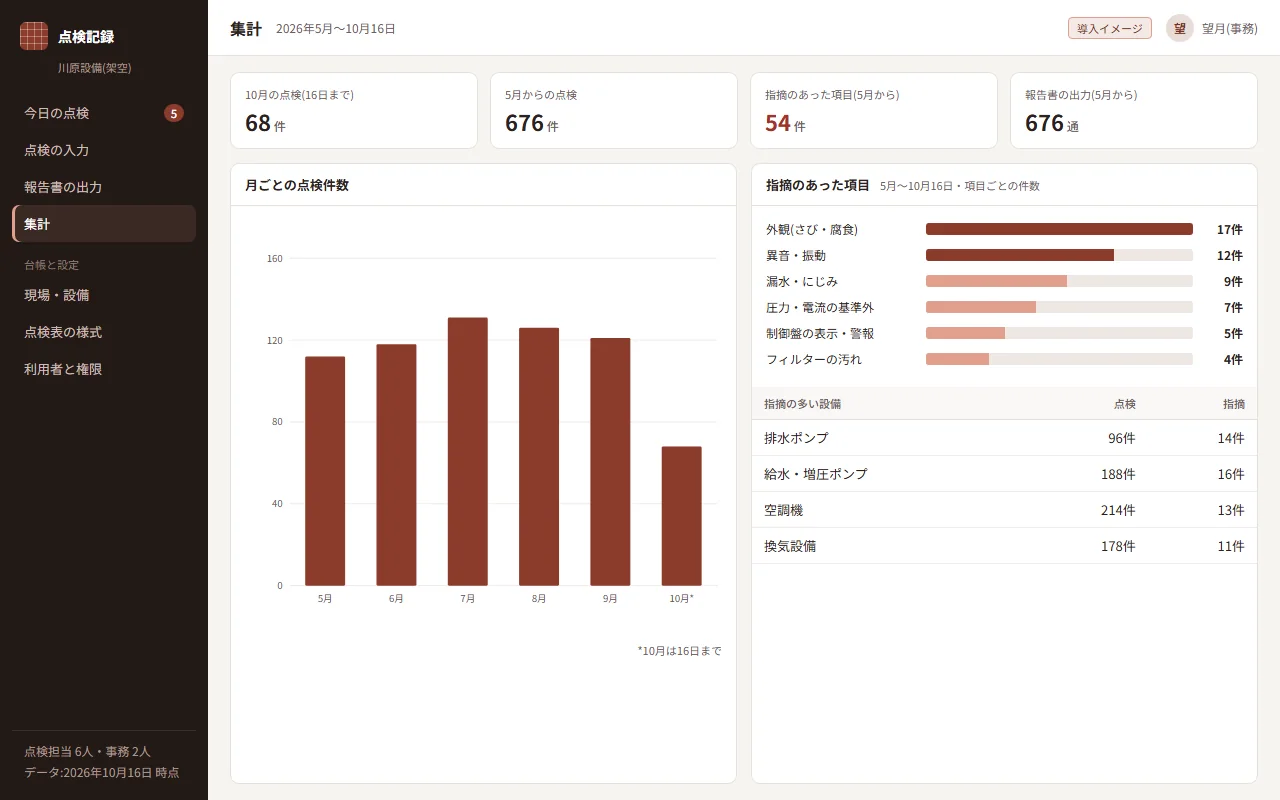Screen dimensions: 1280x800
Task: Click the 外観(さび・腐食) progress bar
Action: (x=1059, y=229)
